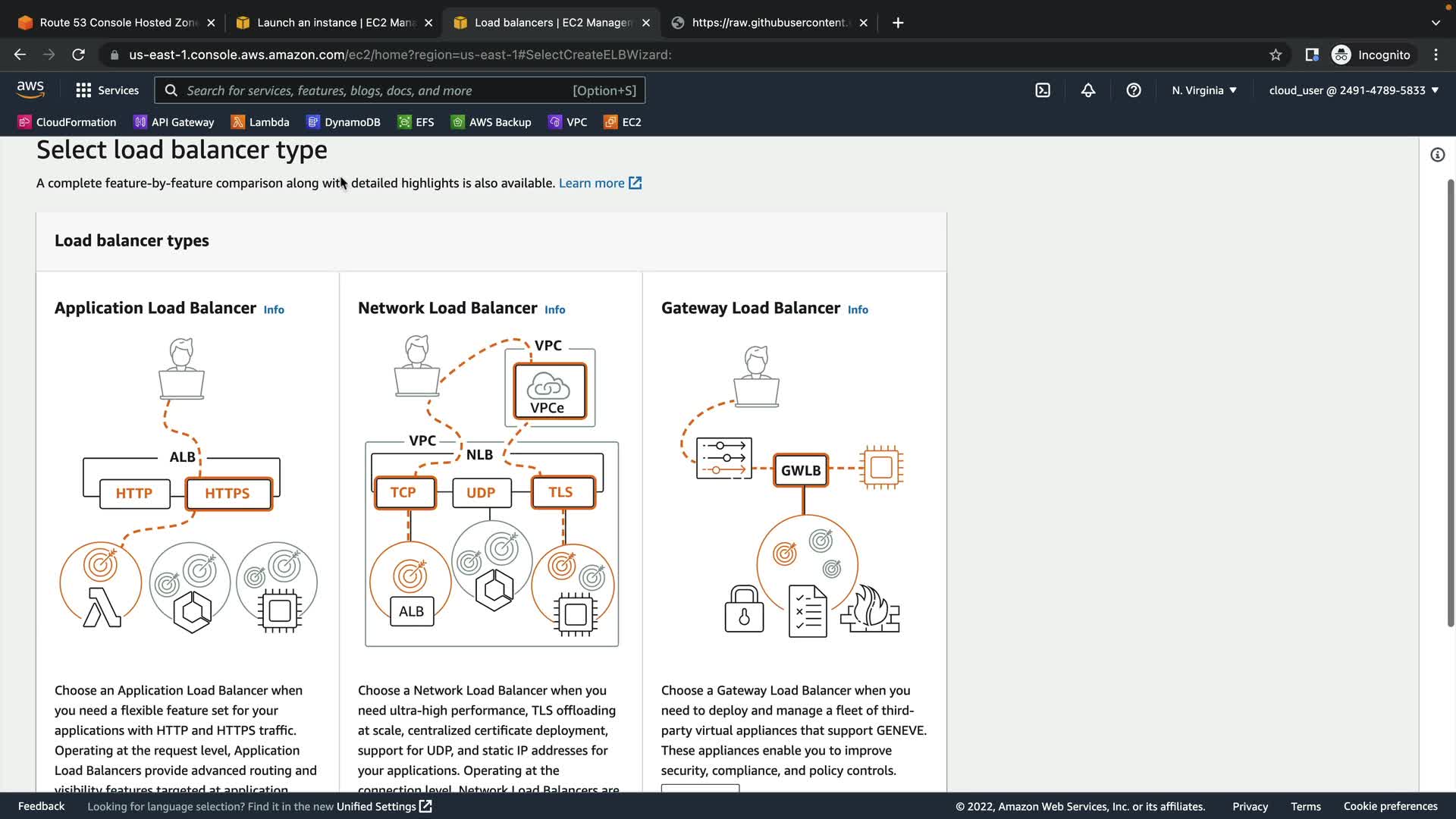The width and height of the screenshot is (1456, 819).
Task: Click the vertical page scrollbar
Action: (1450, 402)
